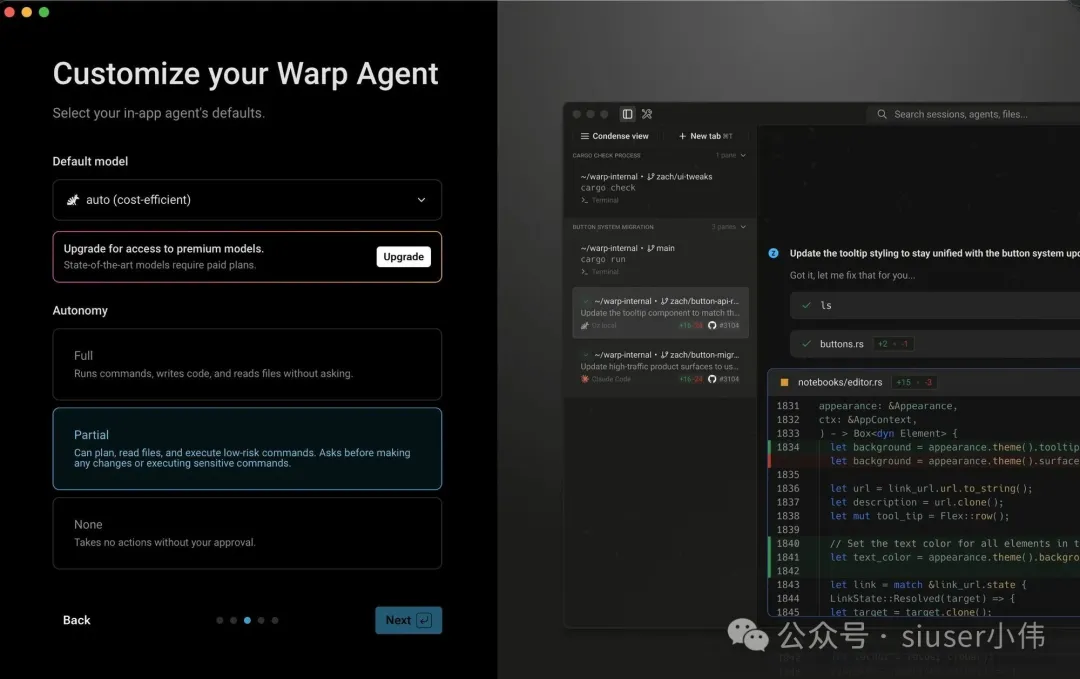Focus the Search sessions, agents, files field

(974, 114)
